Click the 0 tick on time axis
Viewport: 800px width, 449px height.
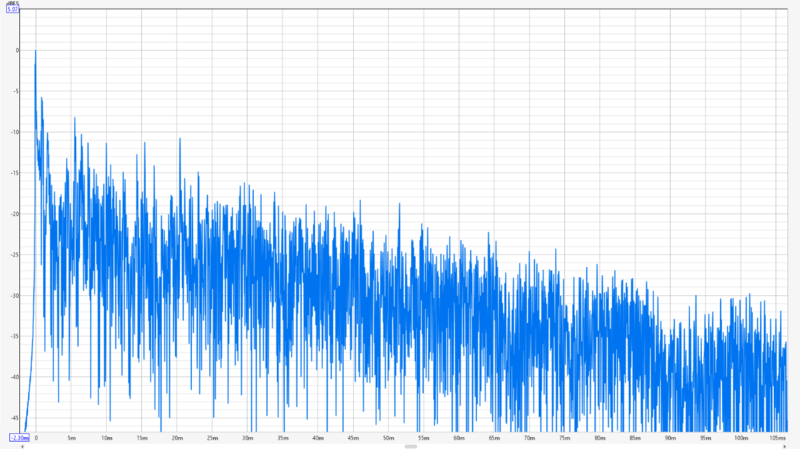coord(36,438)
